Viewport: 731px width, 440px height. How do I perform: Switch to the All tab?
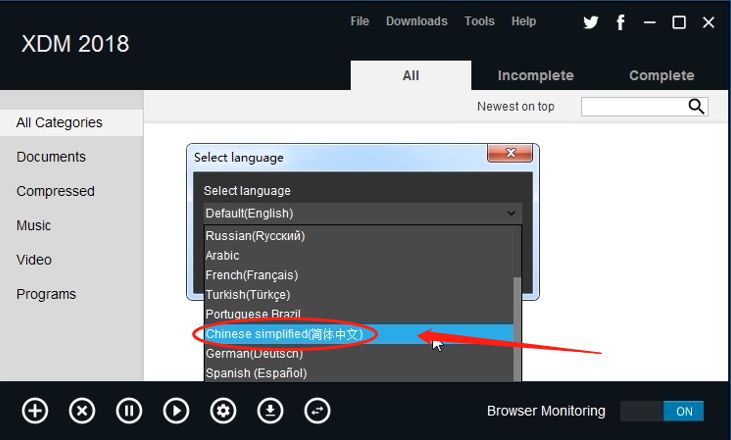coord(411,76)
